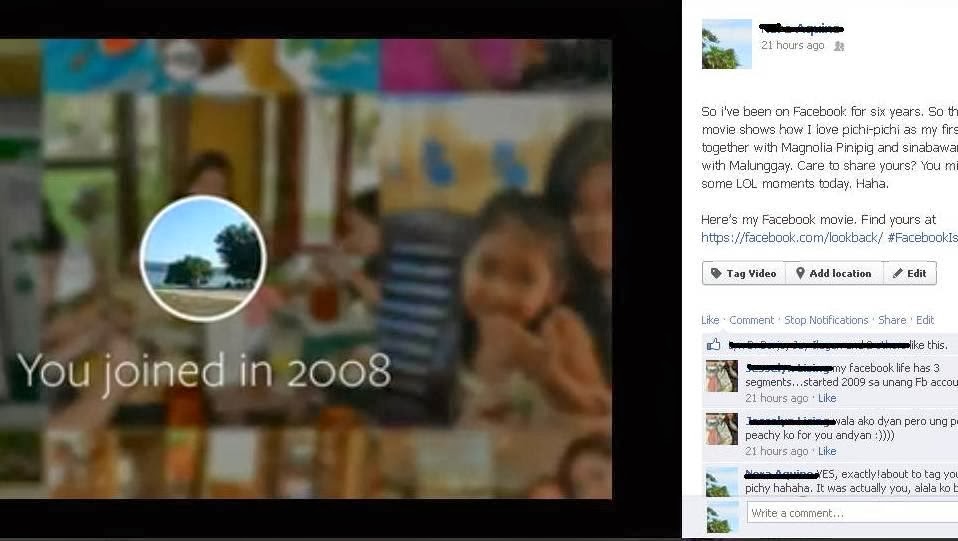Open the list of people who like this
This screenshot has width=958, height=541.
[x=819, y=345]
